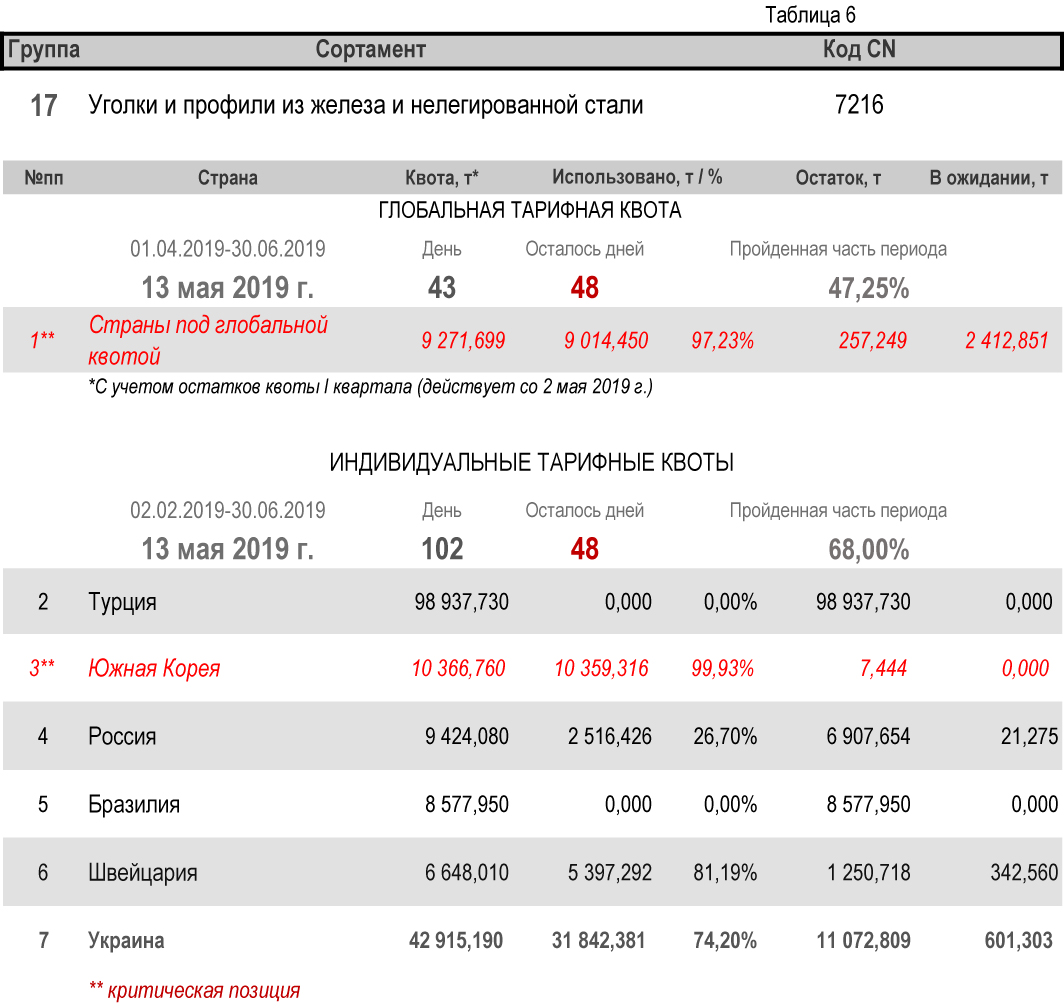Click the CN code value 7216
1064x1008 pixels.
point(859,104)
